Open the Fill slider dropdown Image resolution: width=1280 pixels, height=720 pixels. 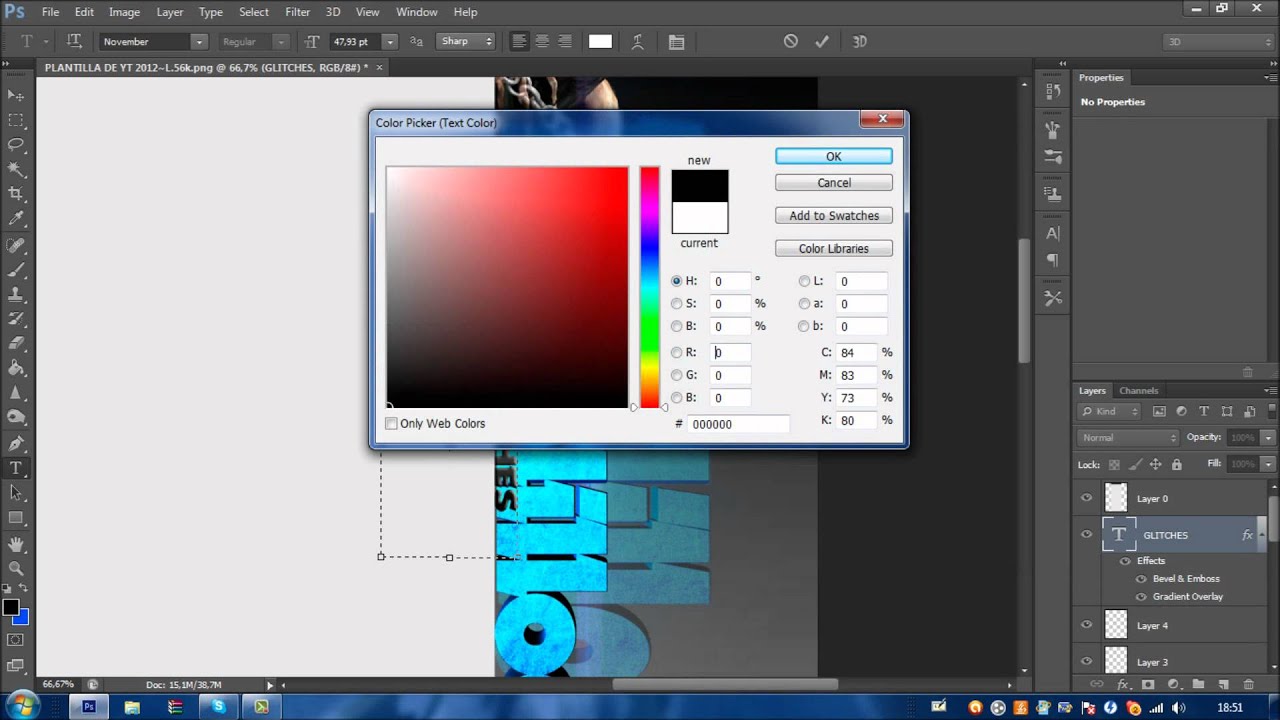1268,464
